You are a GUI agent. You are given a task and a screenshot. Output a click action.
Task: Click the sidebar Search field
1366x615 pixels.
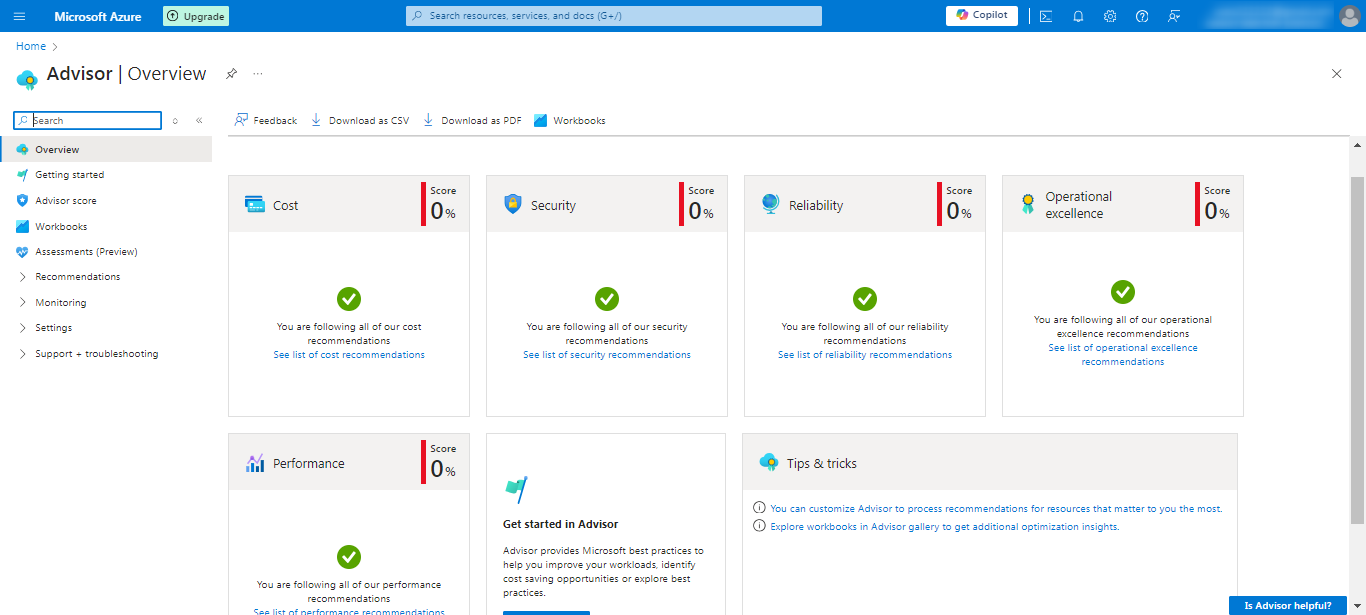[88, 120]
